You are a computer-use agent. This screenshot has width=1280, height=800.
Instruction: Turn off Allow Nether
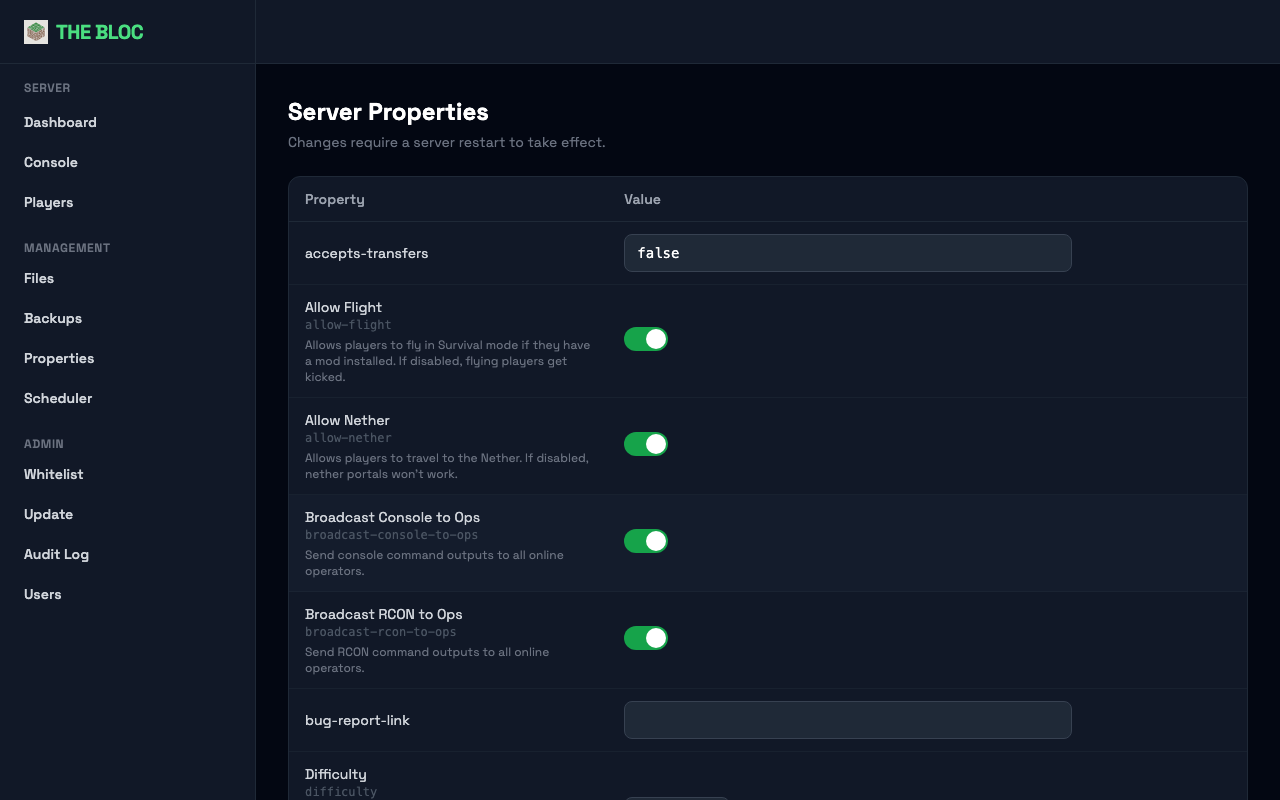click(646, 443)
